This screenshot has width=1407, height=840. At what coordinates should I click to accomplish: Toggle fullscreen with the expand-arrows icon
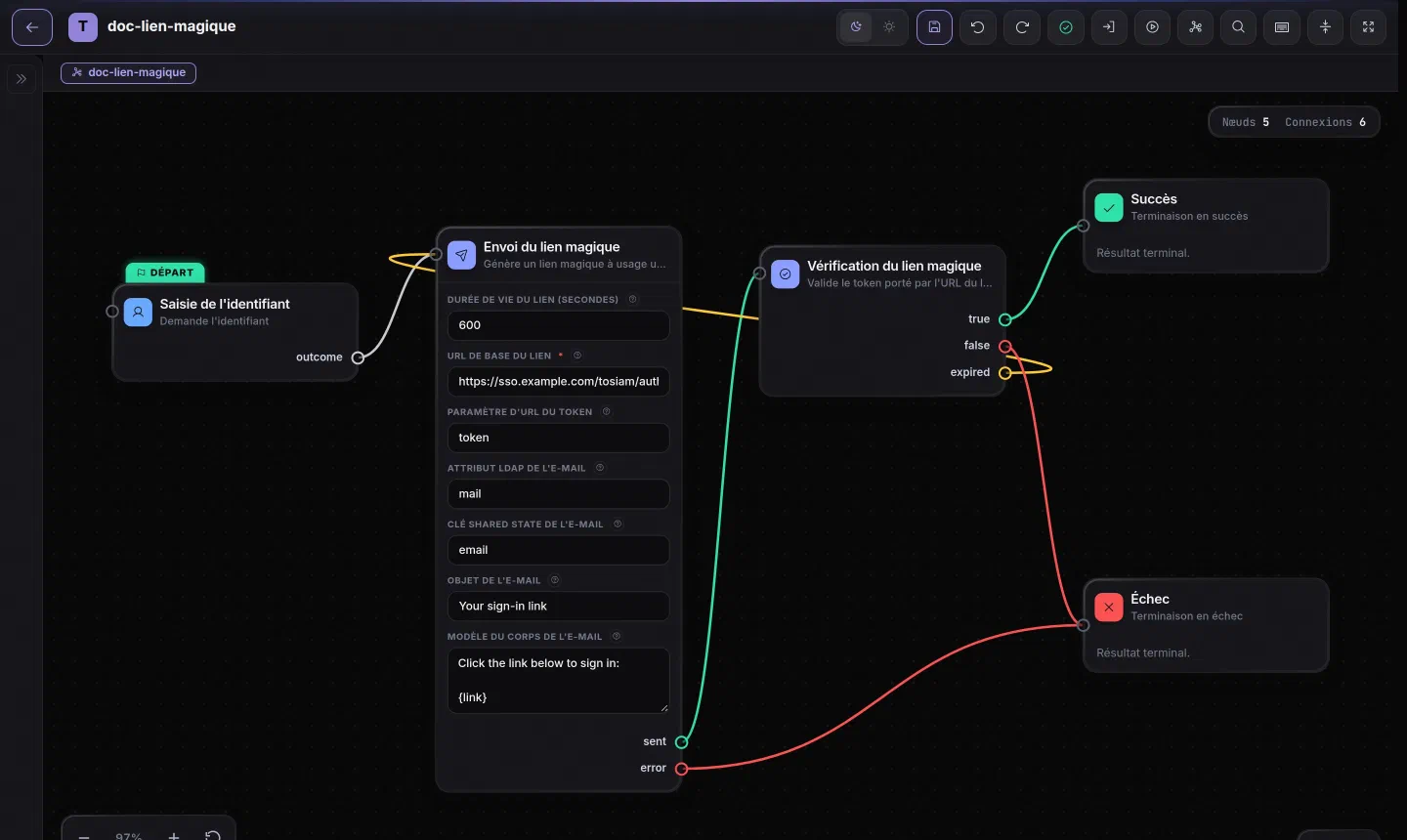1369,27
